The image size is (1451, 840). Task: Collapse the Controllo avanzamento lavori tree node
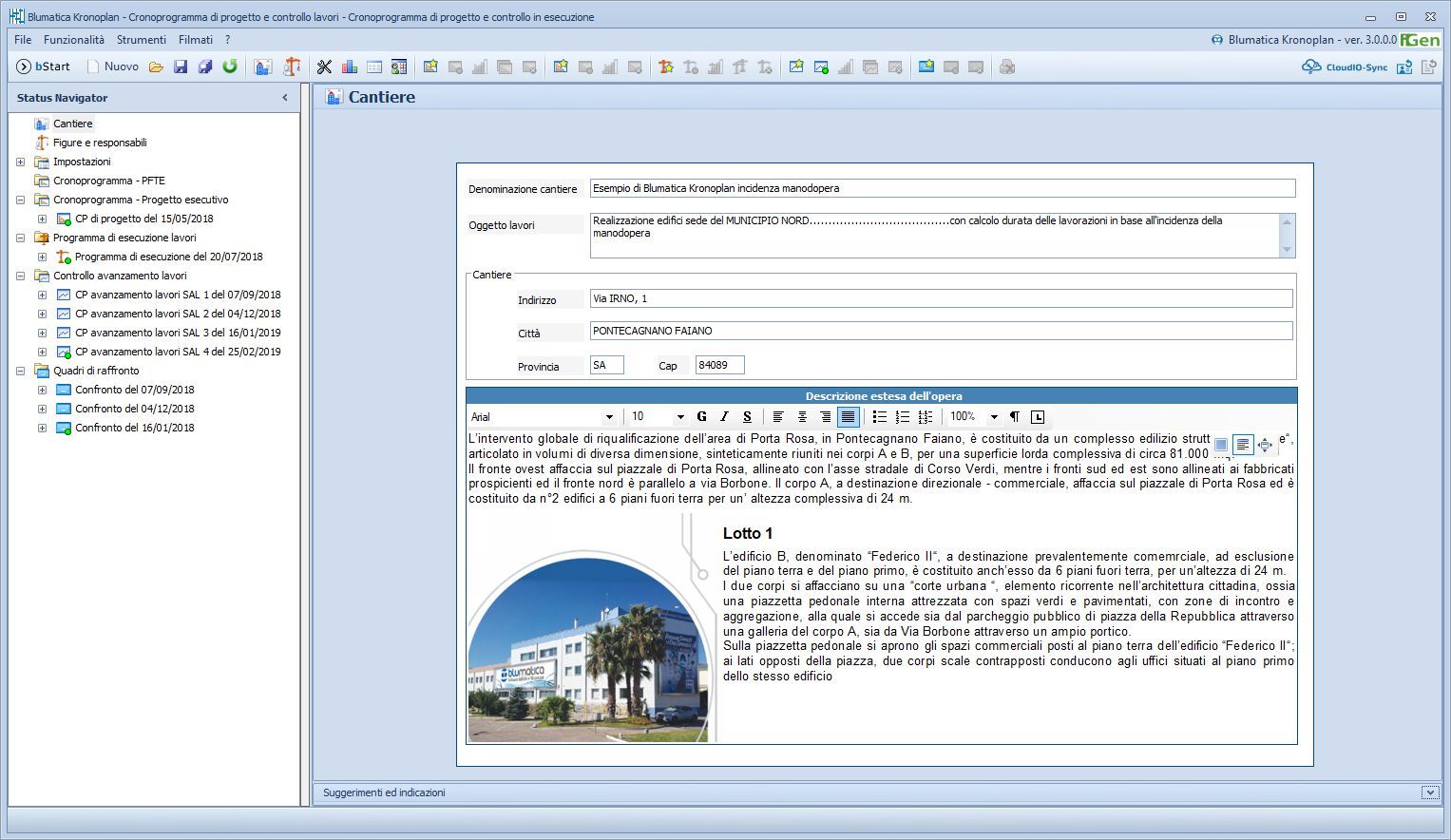pyautogui.click(x=20, y=276)
